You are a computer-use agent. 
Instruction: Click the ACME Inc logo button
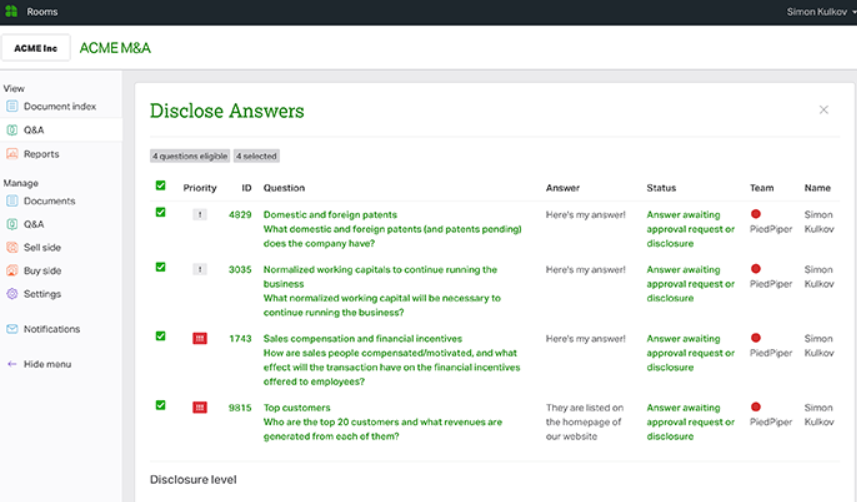[x=36, y=48]
